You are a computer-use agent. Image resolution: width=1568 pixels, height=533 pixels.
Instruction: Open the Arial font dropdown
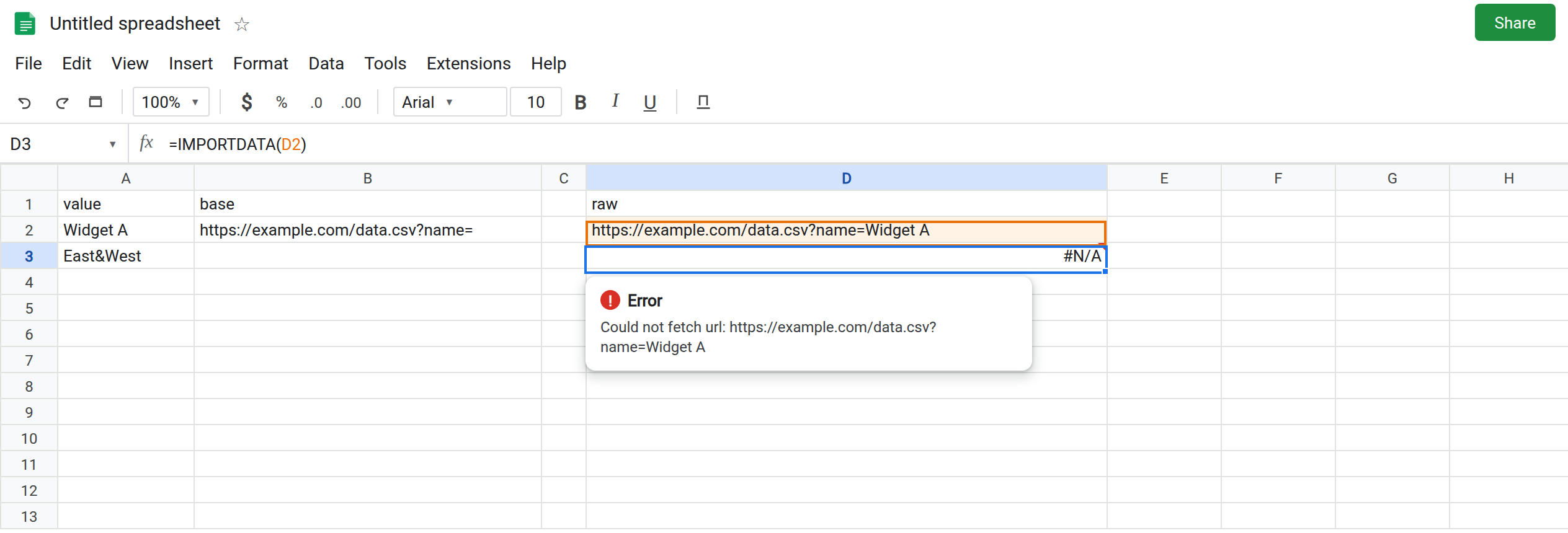click(450, 102)
